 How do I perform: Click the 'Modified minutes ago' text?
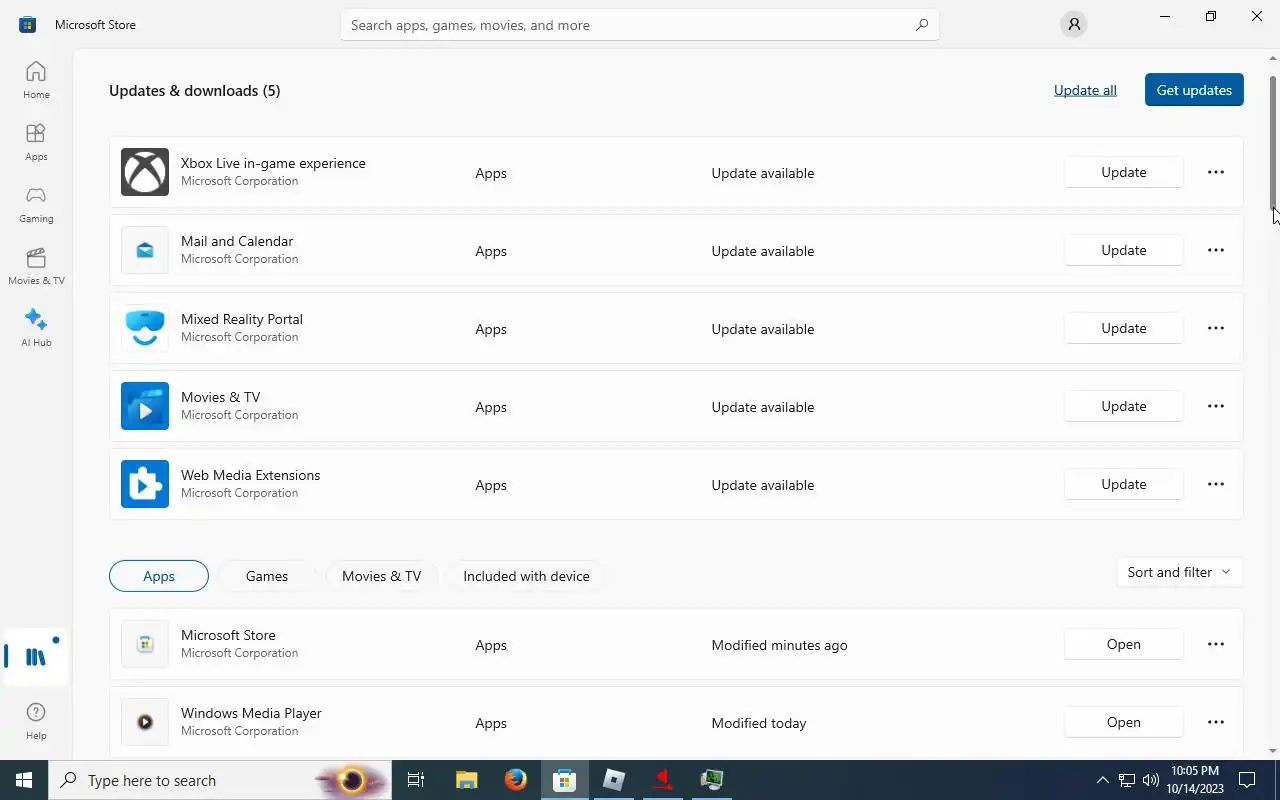click(780, 645)
